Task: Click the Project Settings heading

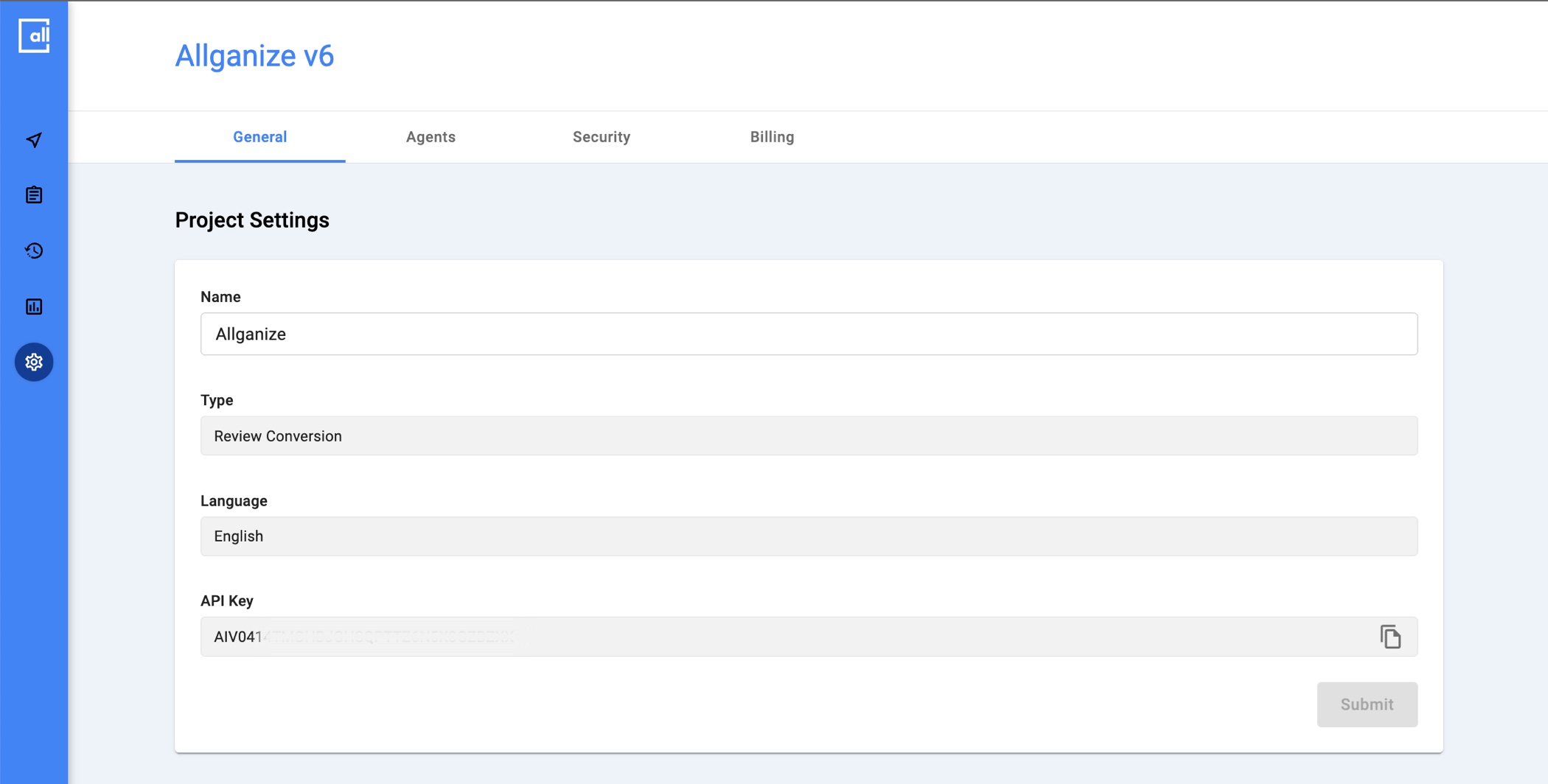Action: point(252,220)
